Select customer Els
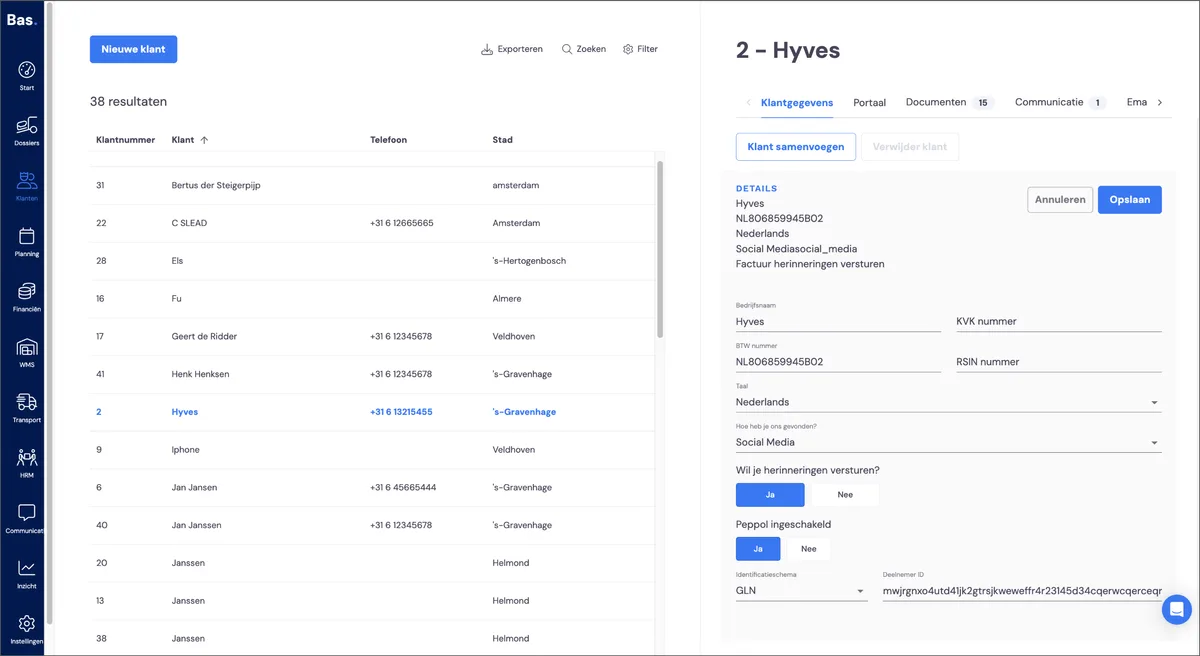Viewport: 1200px width, 656px height. tap(372, 261)
